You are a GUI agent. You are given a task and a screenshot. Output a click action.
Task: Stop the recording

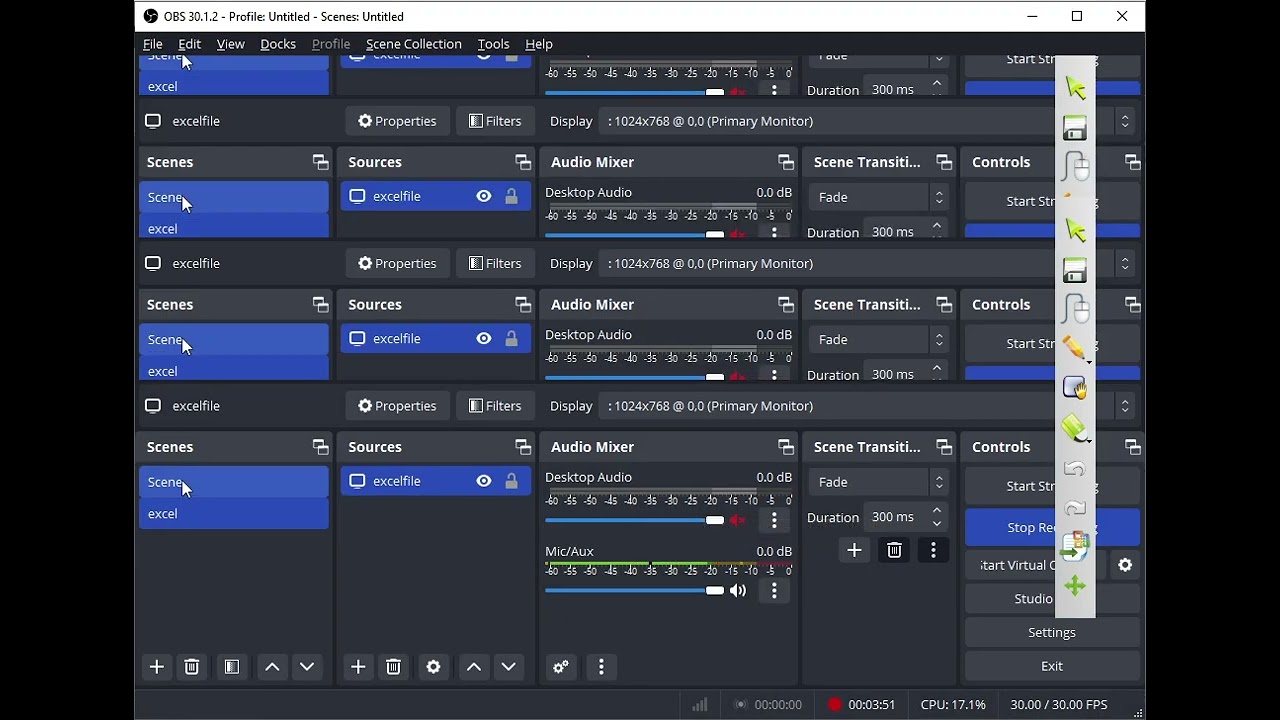tap(1052, 527)
